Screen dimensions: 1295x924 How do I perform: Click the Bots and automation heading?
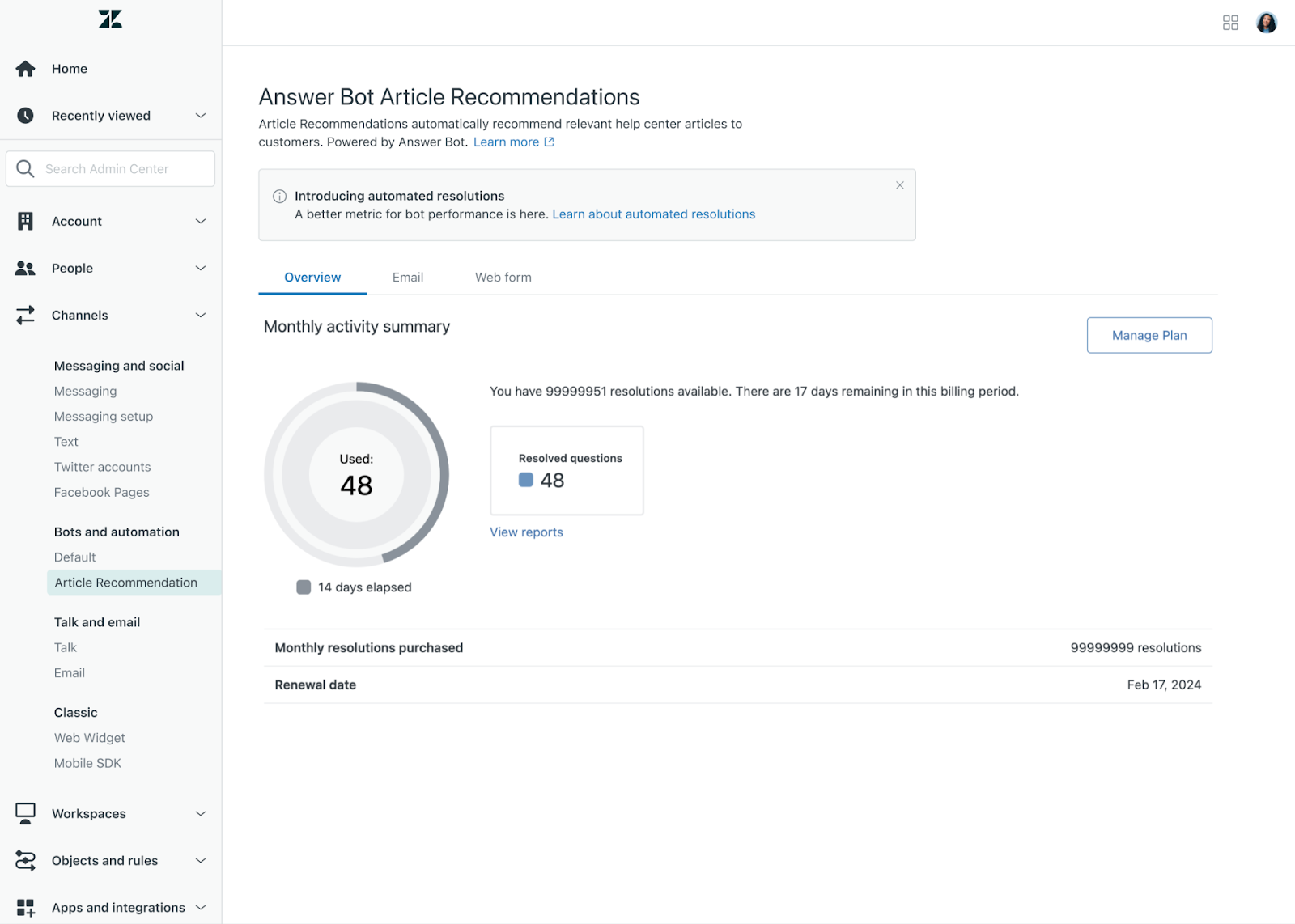coord(117,532)
